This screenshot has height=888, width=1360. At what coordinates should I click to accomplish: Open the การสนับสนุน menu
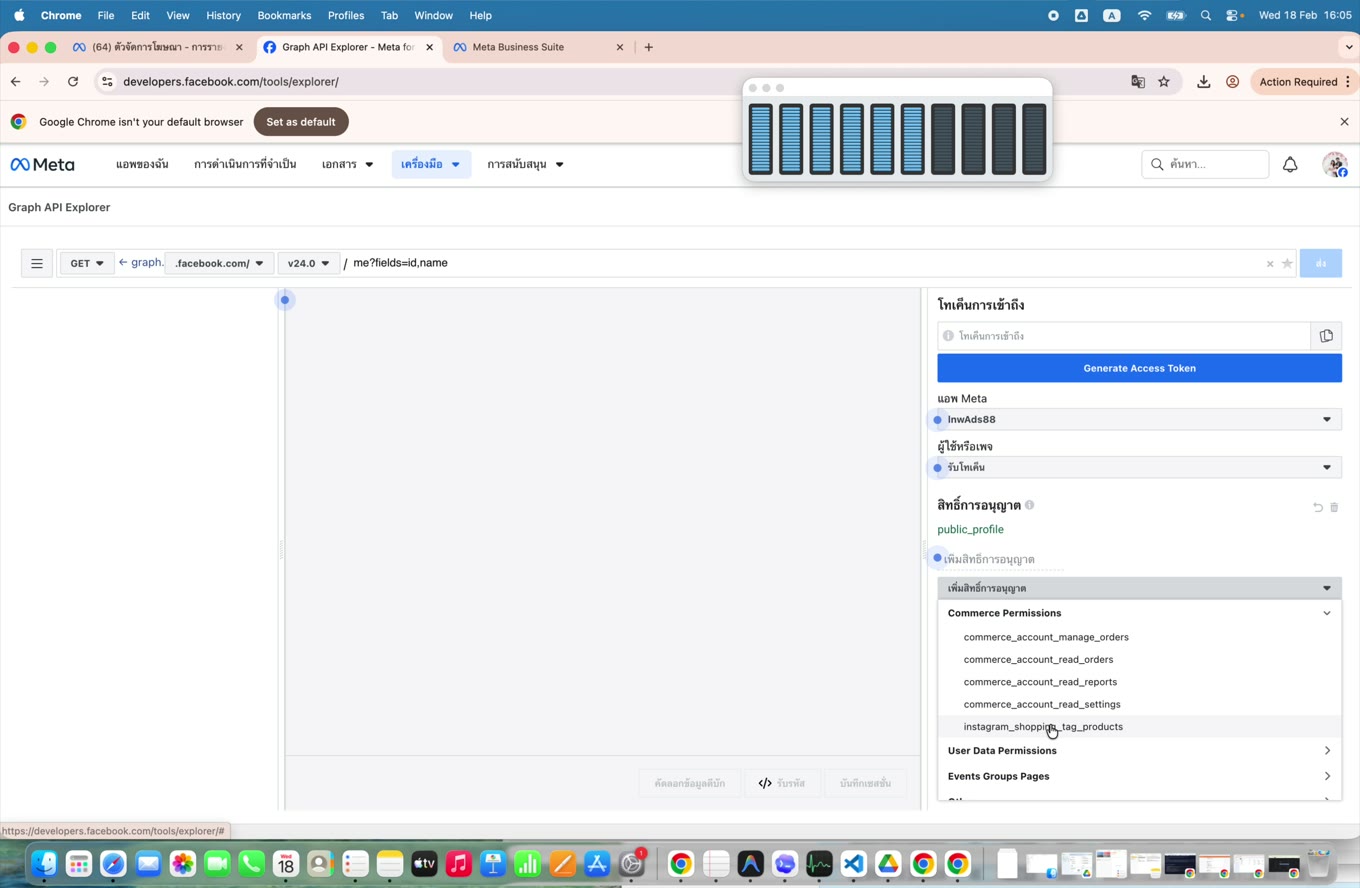click(525, 164)
